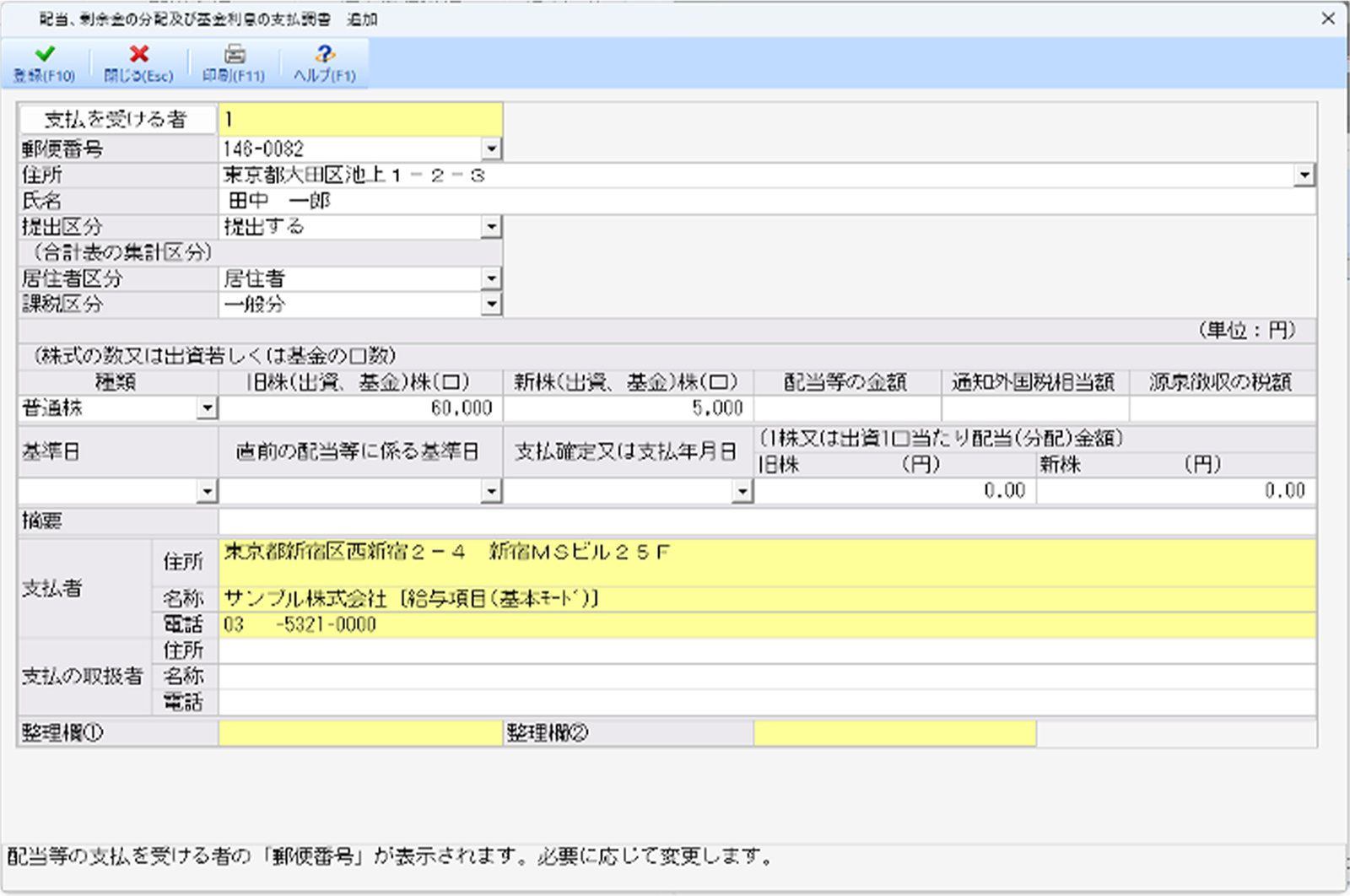Viewport: 1350px width, 896px height.
Task: Open the 印刷(F11) print dialog
Action: coord(233,62)
